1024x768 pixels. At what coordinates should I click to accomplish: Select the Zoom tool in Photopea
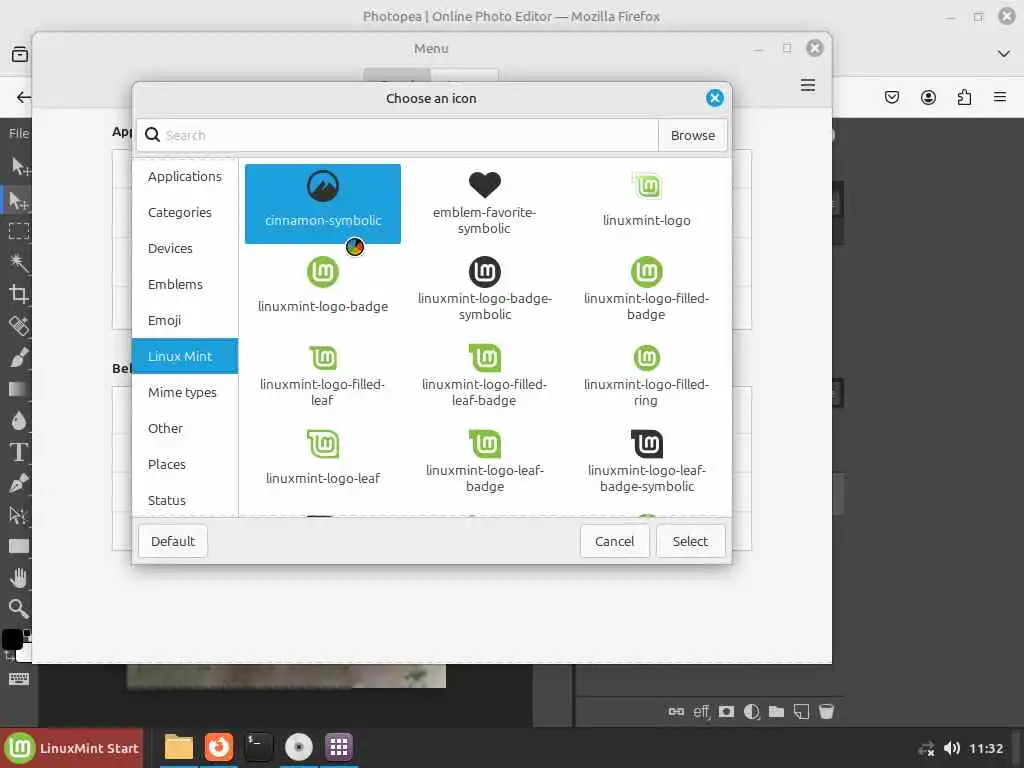18,609
